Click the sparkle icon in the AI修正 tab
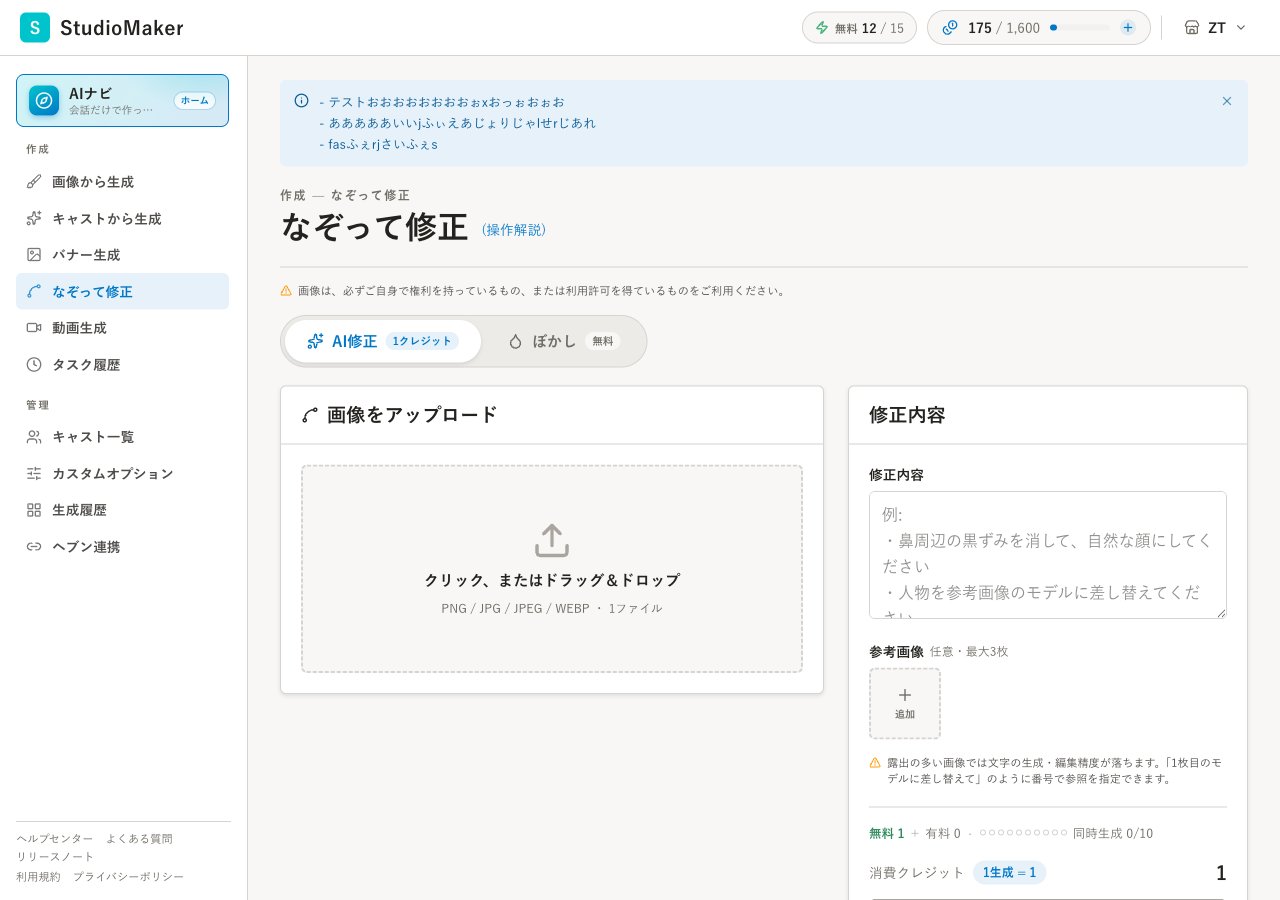 [315, 341]
